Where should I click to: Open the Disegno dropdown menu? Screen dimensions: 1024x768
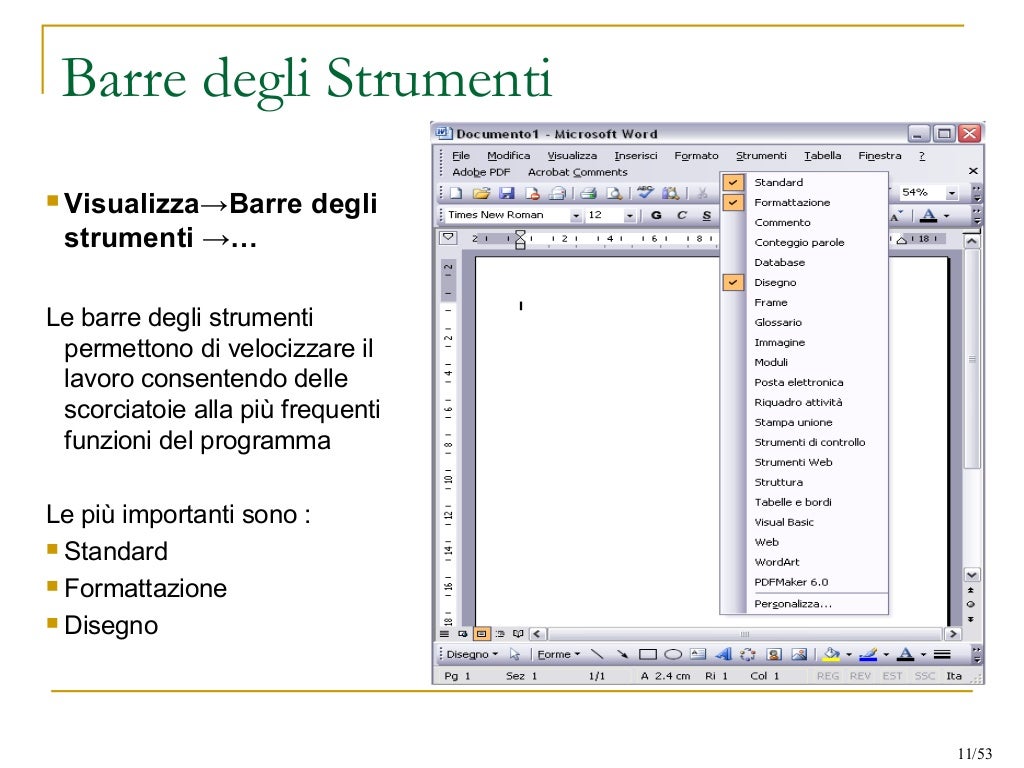(472, 654)
